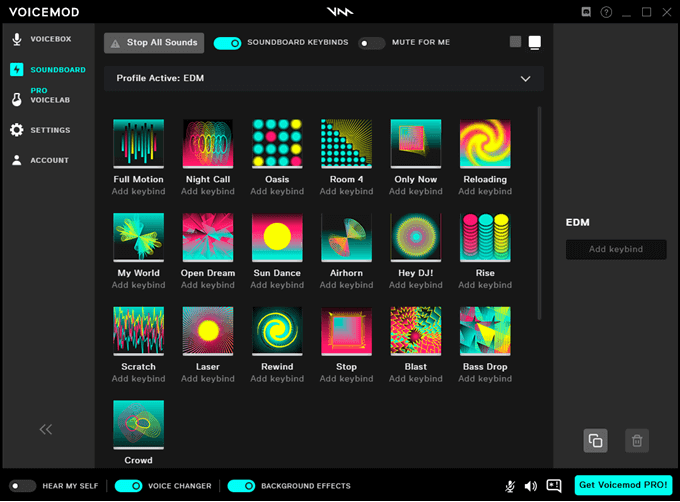This screenshot has height=502, width=680.
Task: Open the Voicebox tab
Action: [x=50, y=39]
